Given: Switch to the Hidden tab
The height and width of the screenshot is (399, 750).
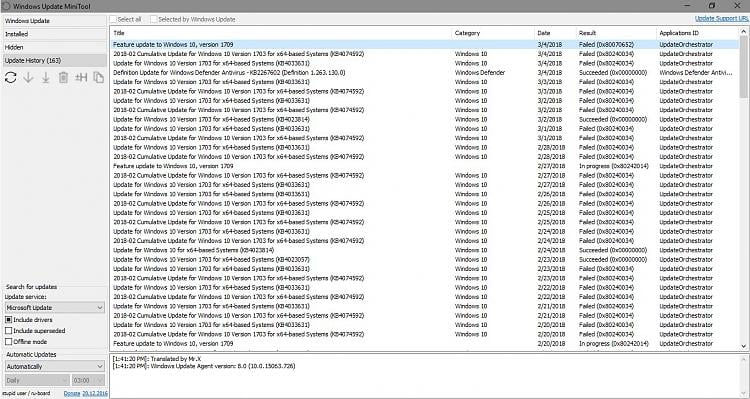Looking at the screenshot, I should (x=54, y=47).
